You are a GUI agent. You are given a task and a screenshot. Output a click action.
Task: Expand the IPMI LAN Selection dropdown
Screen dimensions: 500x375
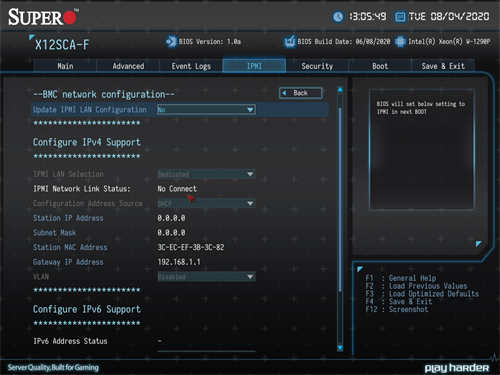206,174
